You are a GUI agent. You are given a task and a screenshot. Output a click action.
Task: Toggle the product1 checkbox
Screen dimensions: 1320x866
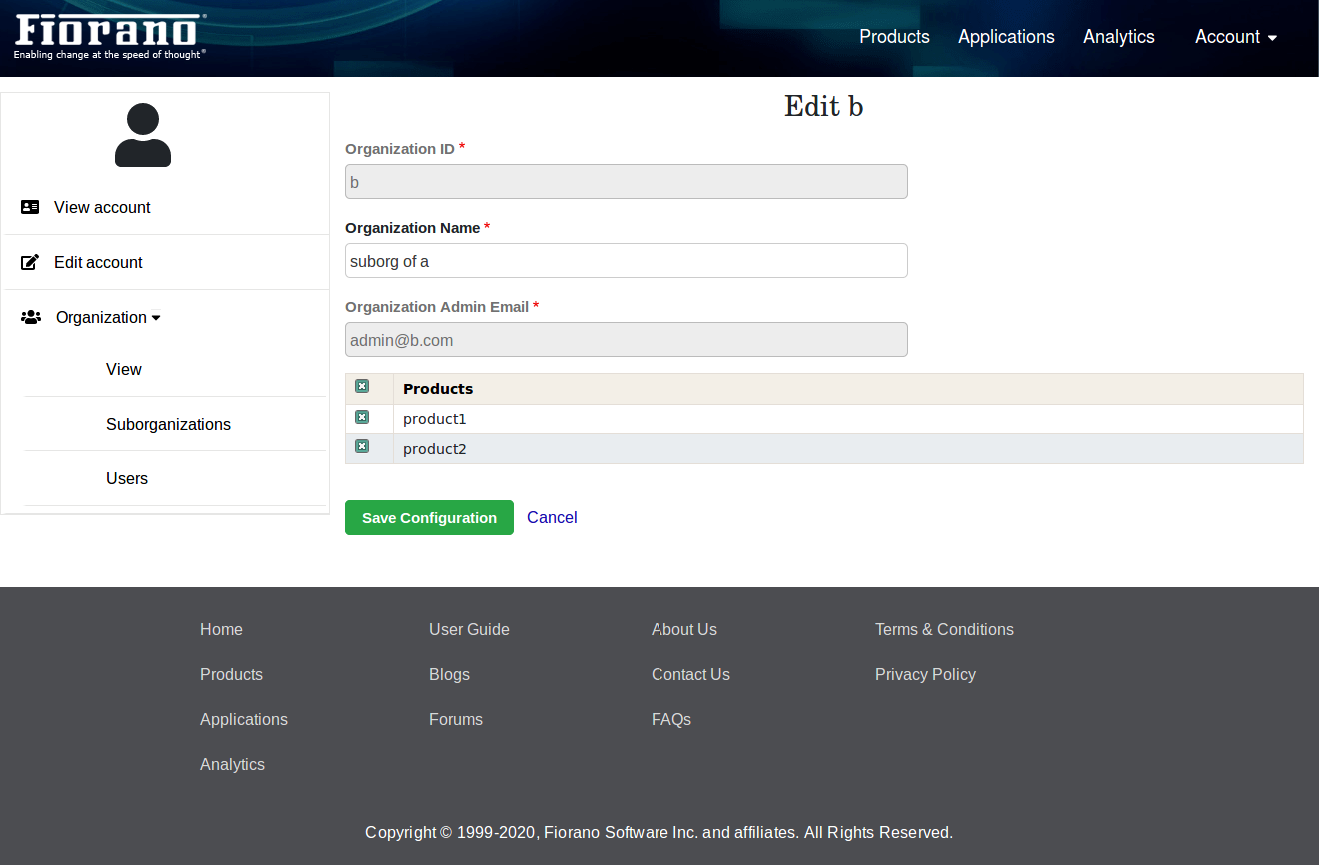362,418
